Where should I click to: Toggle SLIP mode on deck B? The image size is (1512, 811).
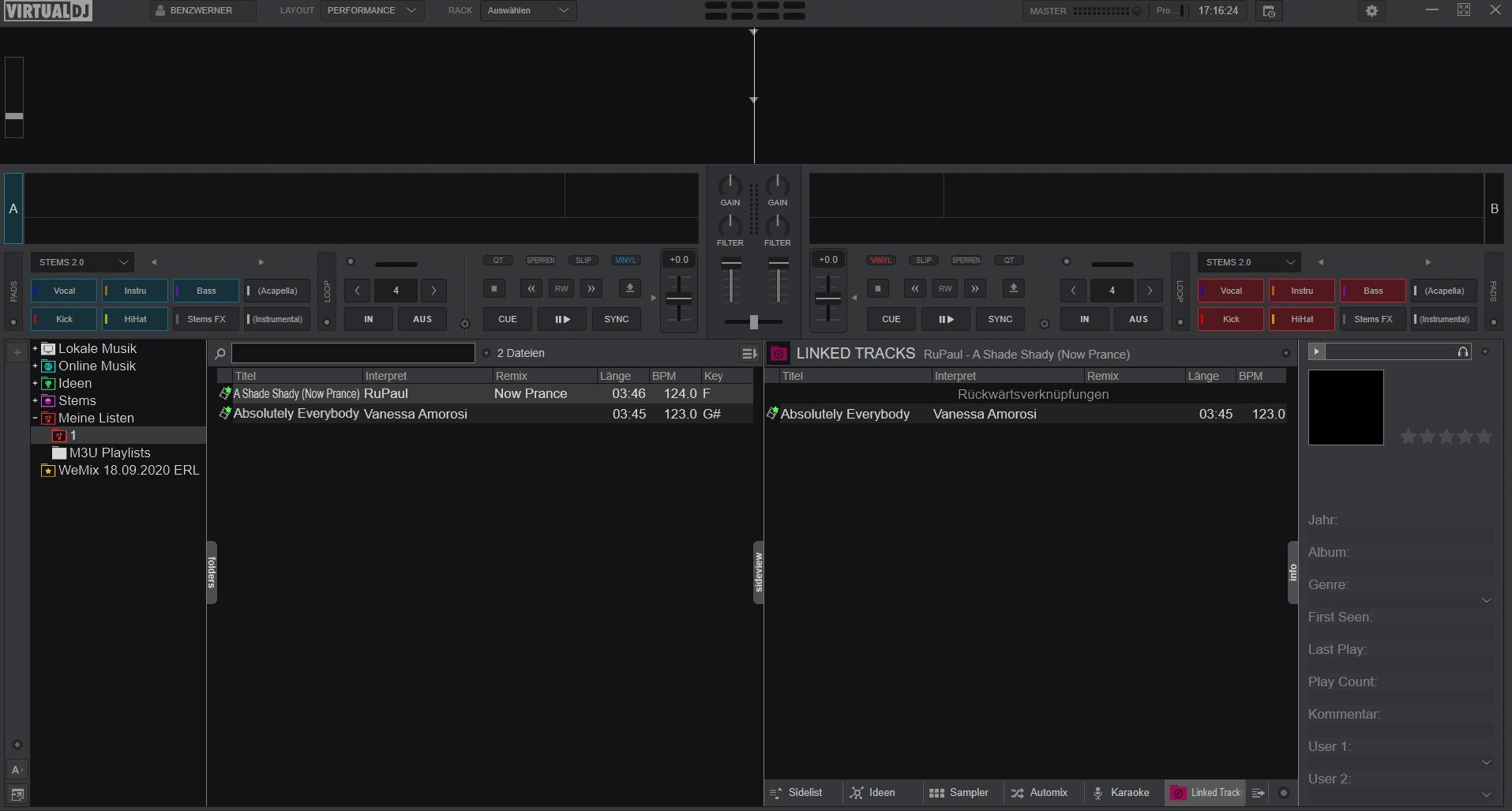(923, 260)
